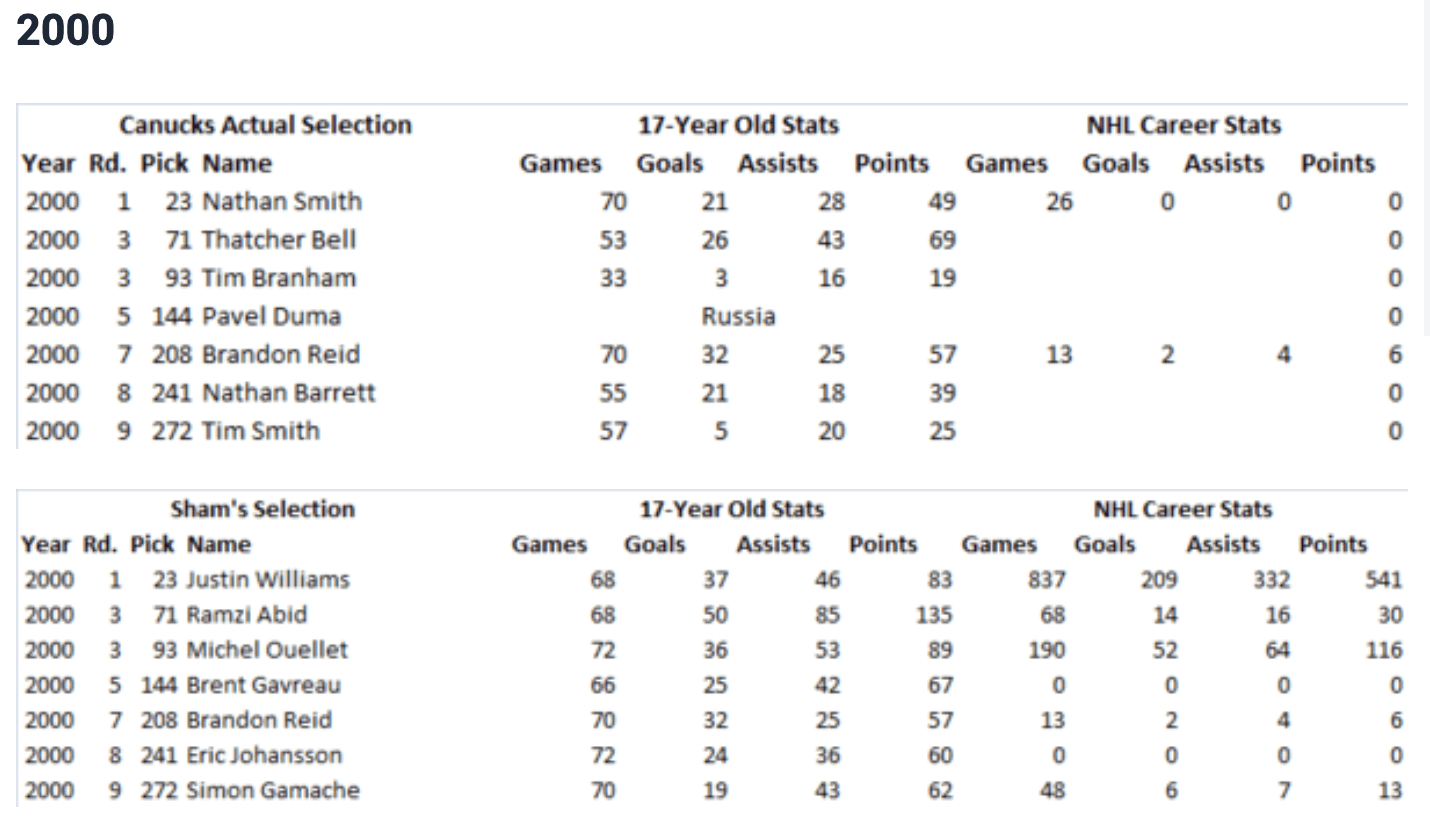Click Tim Branham in Canucks table
This screenshot has height=822, width=1430.
(x=279, y=278)
